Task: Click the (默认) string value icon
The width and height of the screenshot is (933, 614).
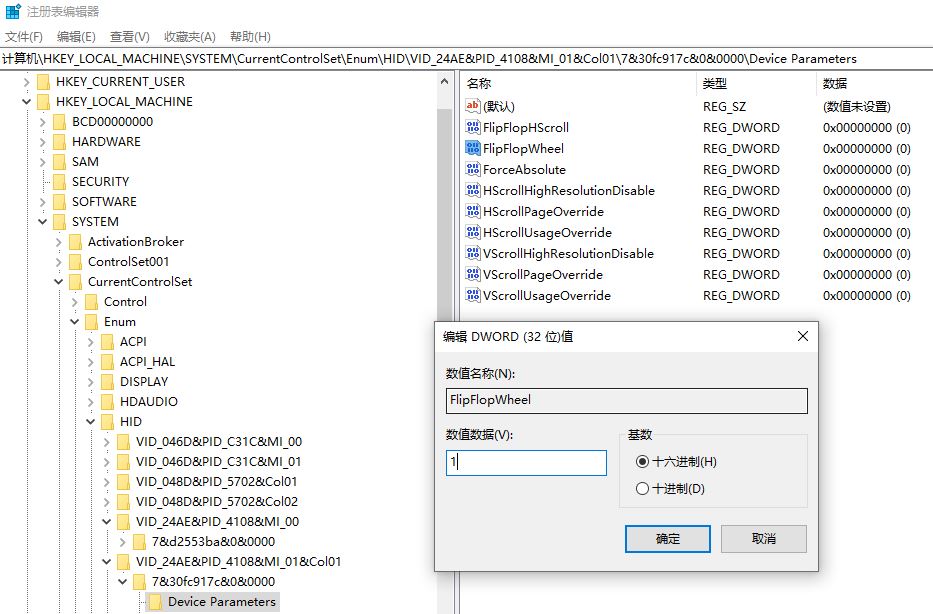Action: 473,106
